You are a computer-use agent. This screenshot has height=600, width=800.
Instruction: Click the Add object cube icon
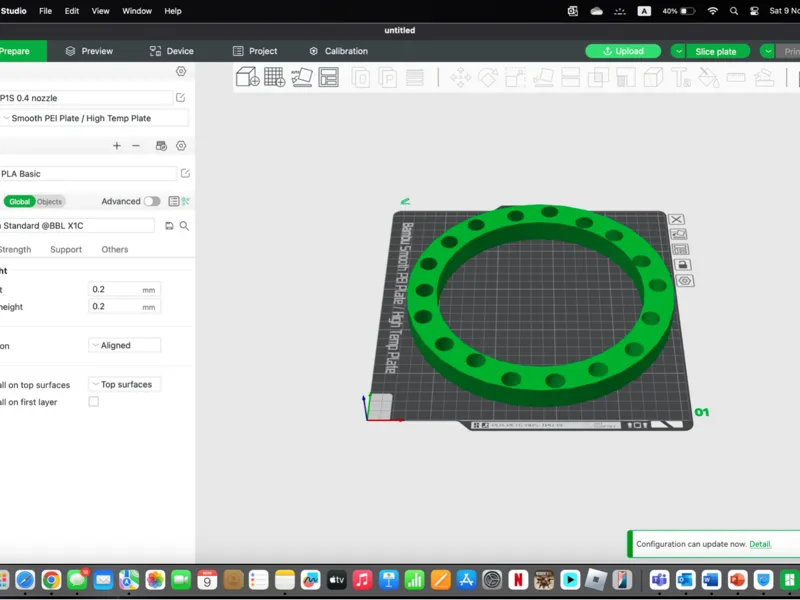(x=248, y=77)
